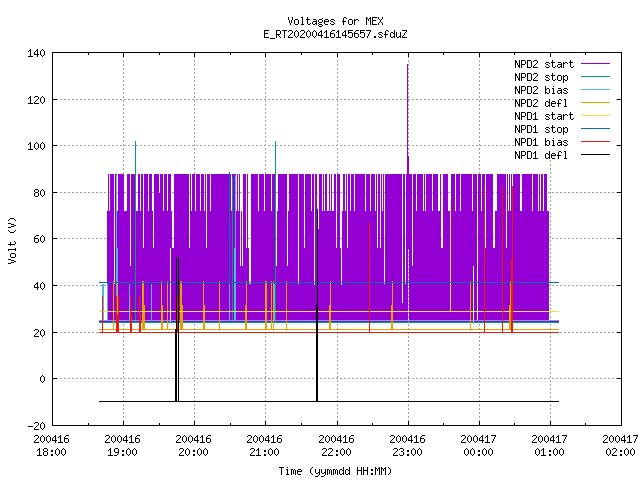The height and width of the screenshot is (480, 640).
Task: Click the y-axis tick value 120
Action: pos(36,100)
